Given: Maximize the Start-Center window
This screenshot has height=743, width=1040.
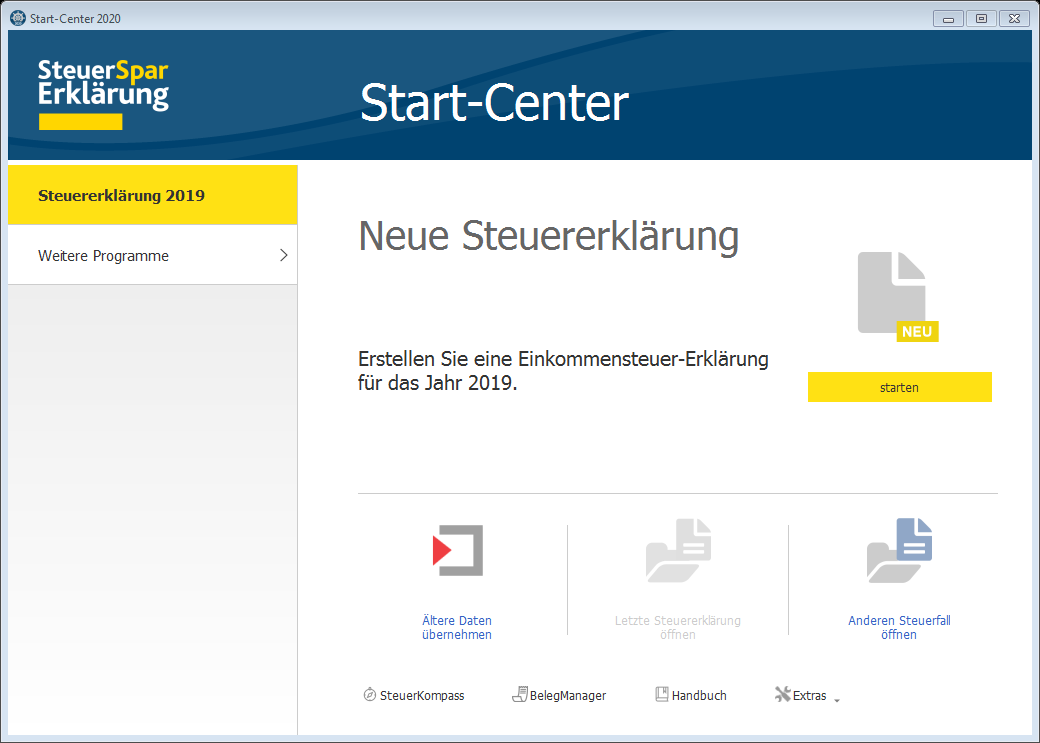Looking at the screenshot, I should pos(982,19).
